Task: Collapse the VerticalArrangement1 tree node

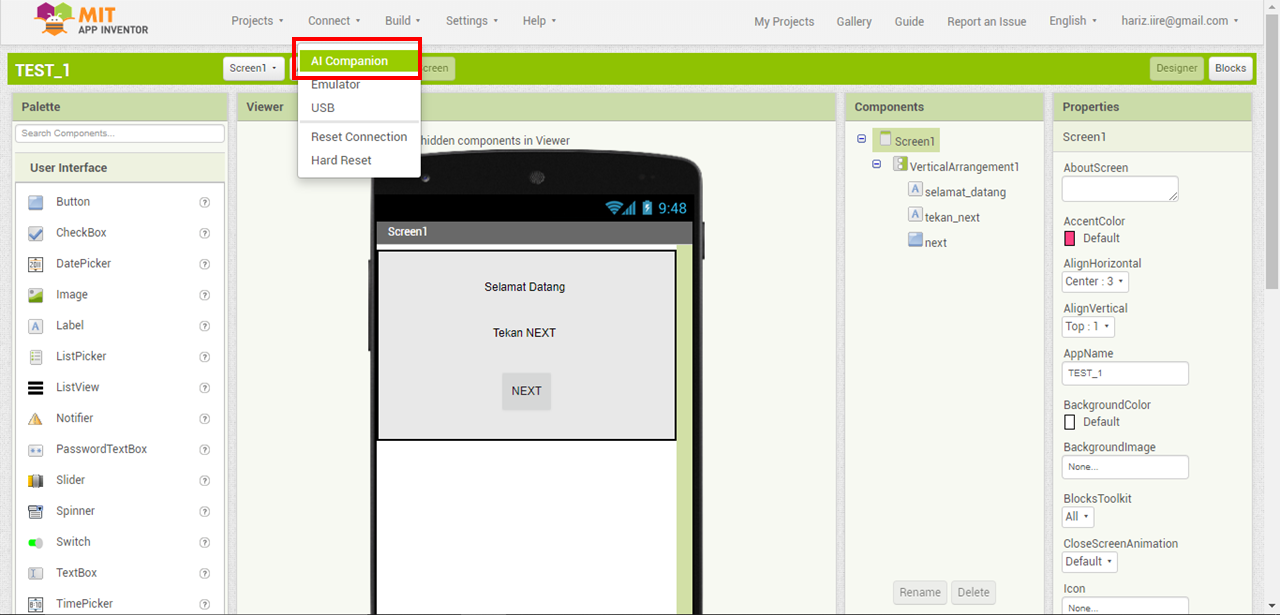Action: coord(877,164)
